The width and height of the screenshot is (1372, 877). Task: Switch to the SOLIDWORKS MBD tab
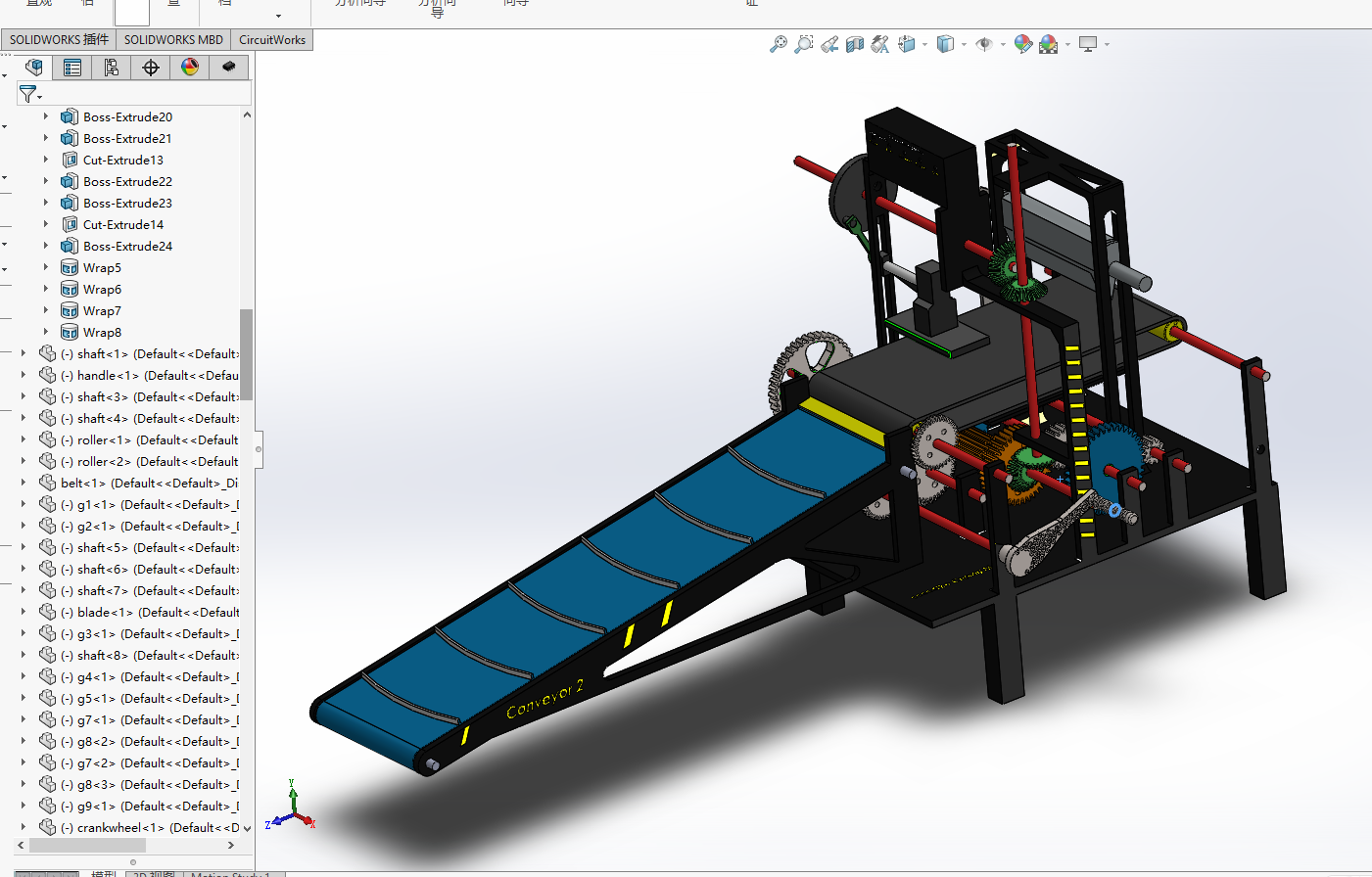coord(173,40)
